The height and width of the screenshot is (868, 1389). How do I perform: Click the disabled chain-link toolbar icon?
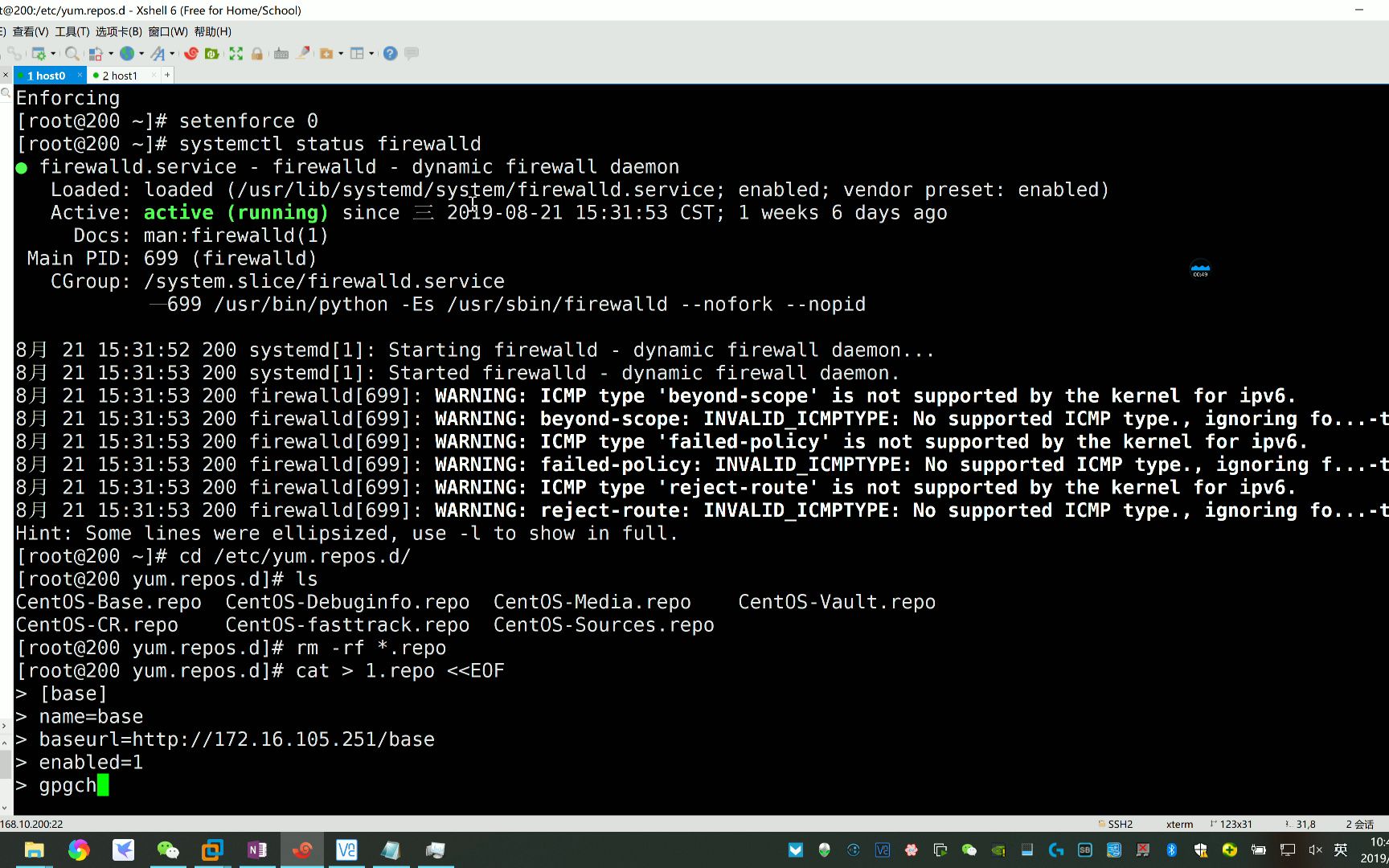click(x=14, y=54)
